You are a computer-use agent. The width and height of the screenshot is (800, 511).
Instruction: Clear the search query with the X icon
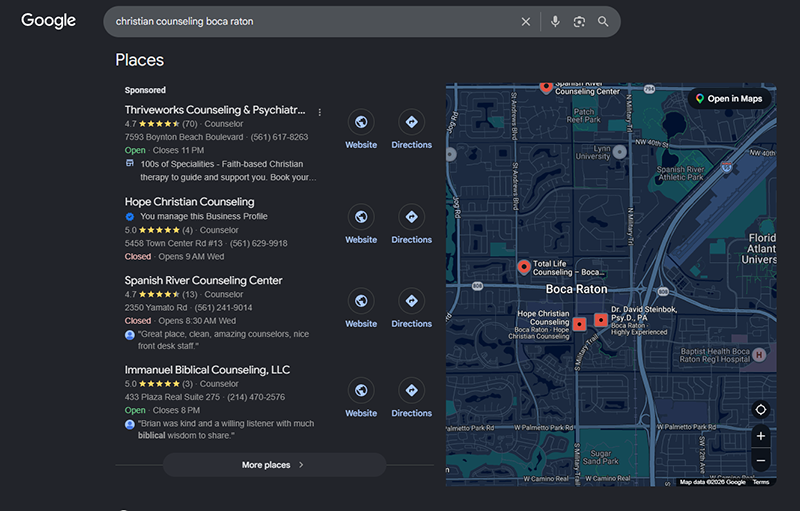[526, 21]
